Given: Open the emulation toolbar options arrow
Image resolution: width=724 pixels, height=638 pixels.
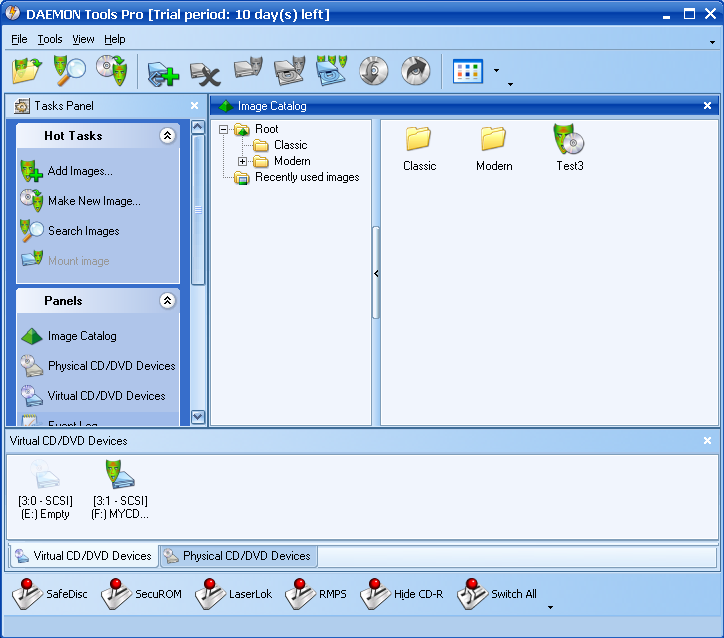Looking at the screenshot, I should (x=550, y=608).
